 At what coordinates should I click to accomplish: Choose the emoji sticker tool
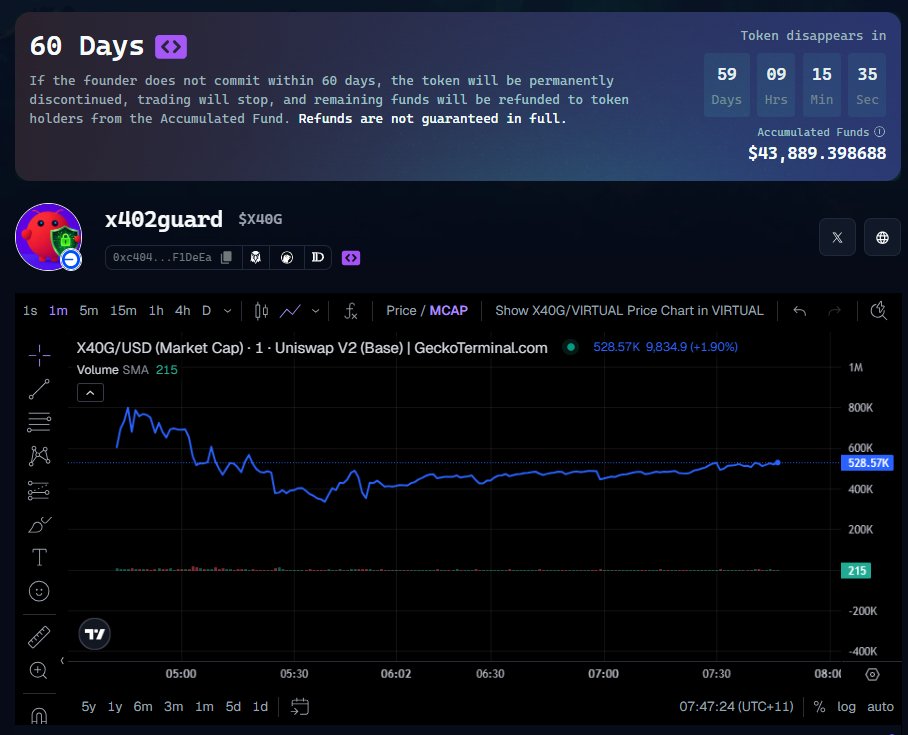[x=39, y=591]
